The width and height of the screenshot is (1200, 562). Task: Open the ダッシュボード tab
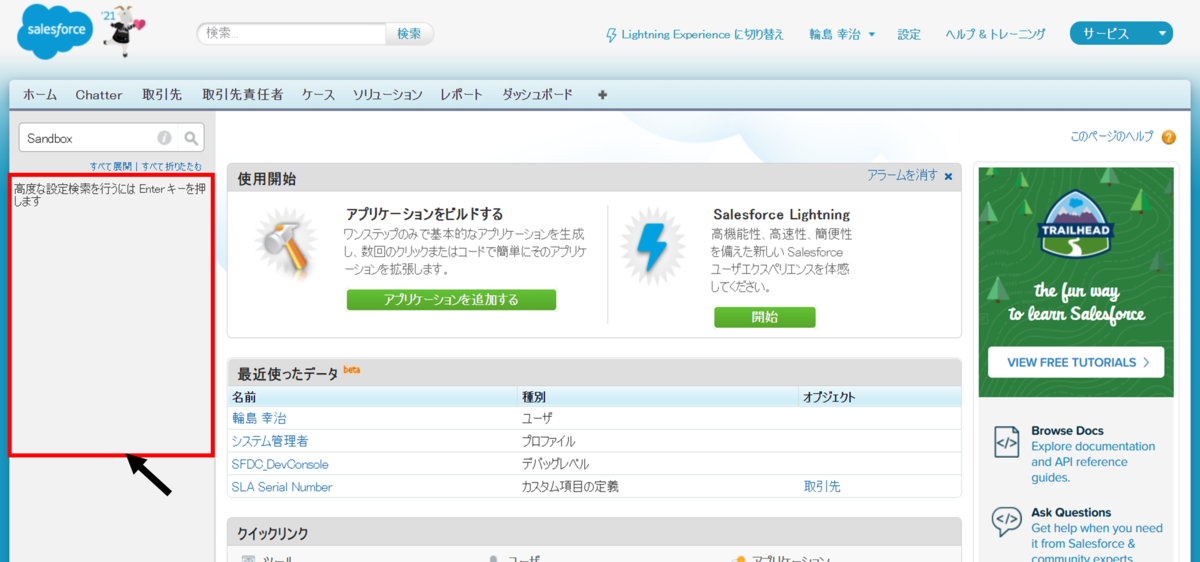point(538,95)
